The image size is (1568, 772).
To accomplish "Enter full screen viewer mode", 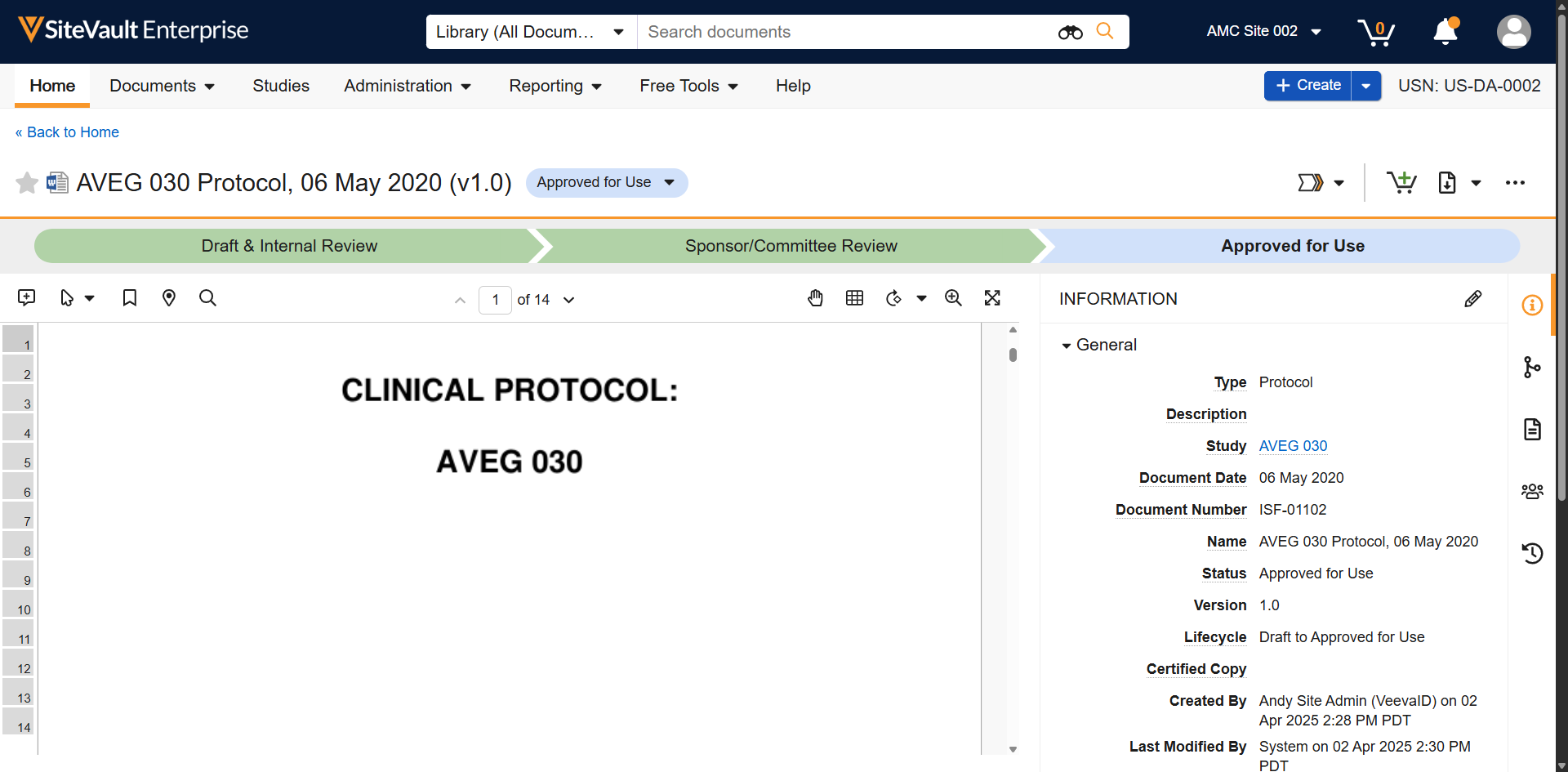I will (992, 298).
